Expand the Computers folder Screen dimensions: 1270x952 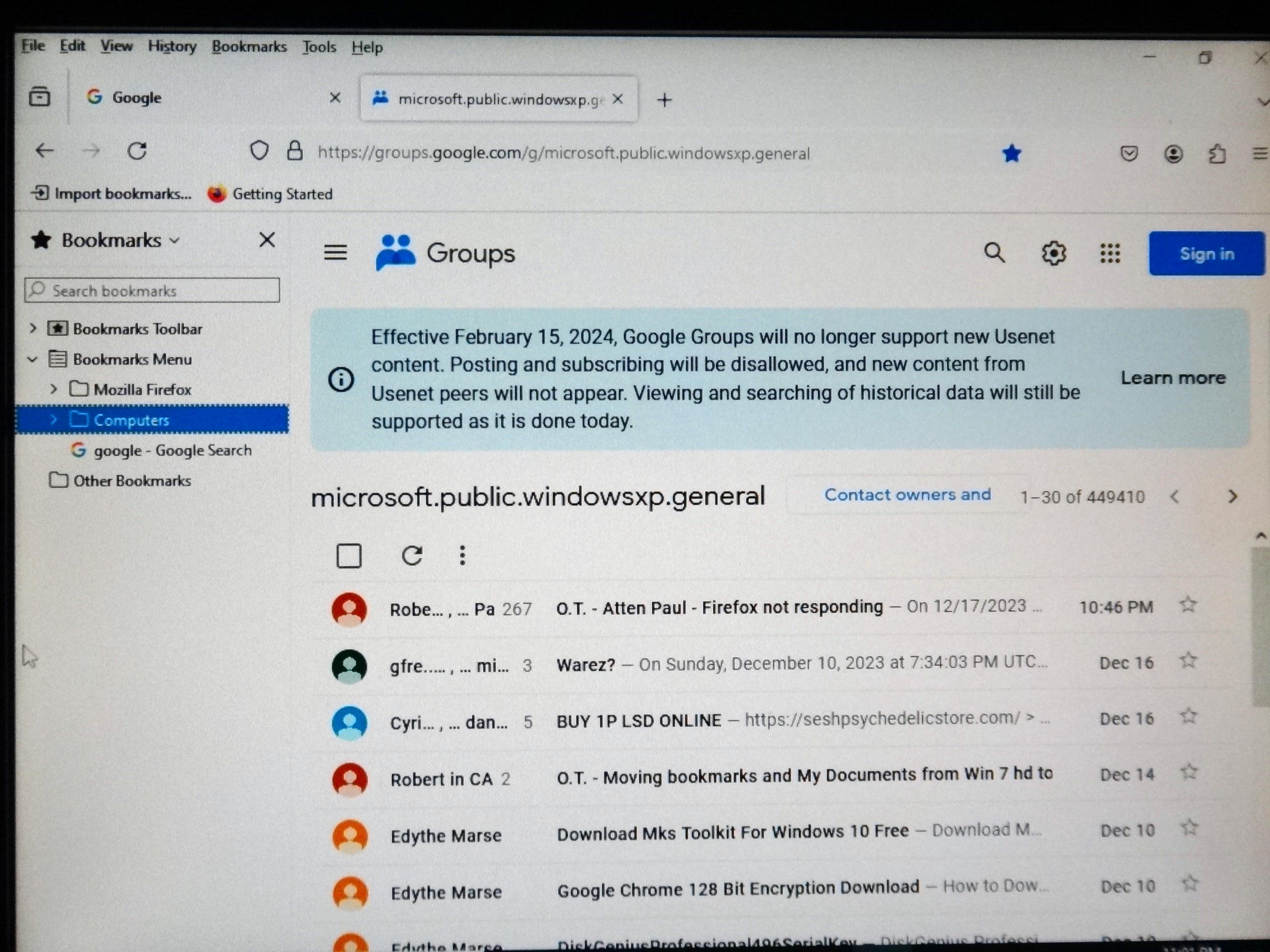[x=53, y=420]
